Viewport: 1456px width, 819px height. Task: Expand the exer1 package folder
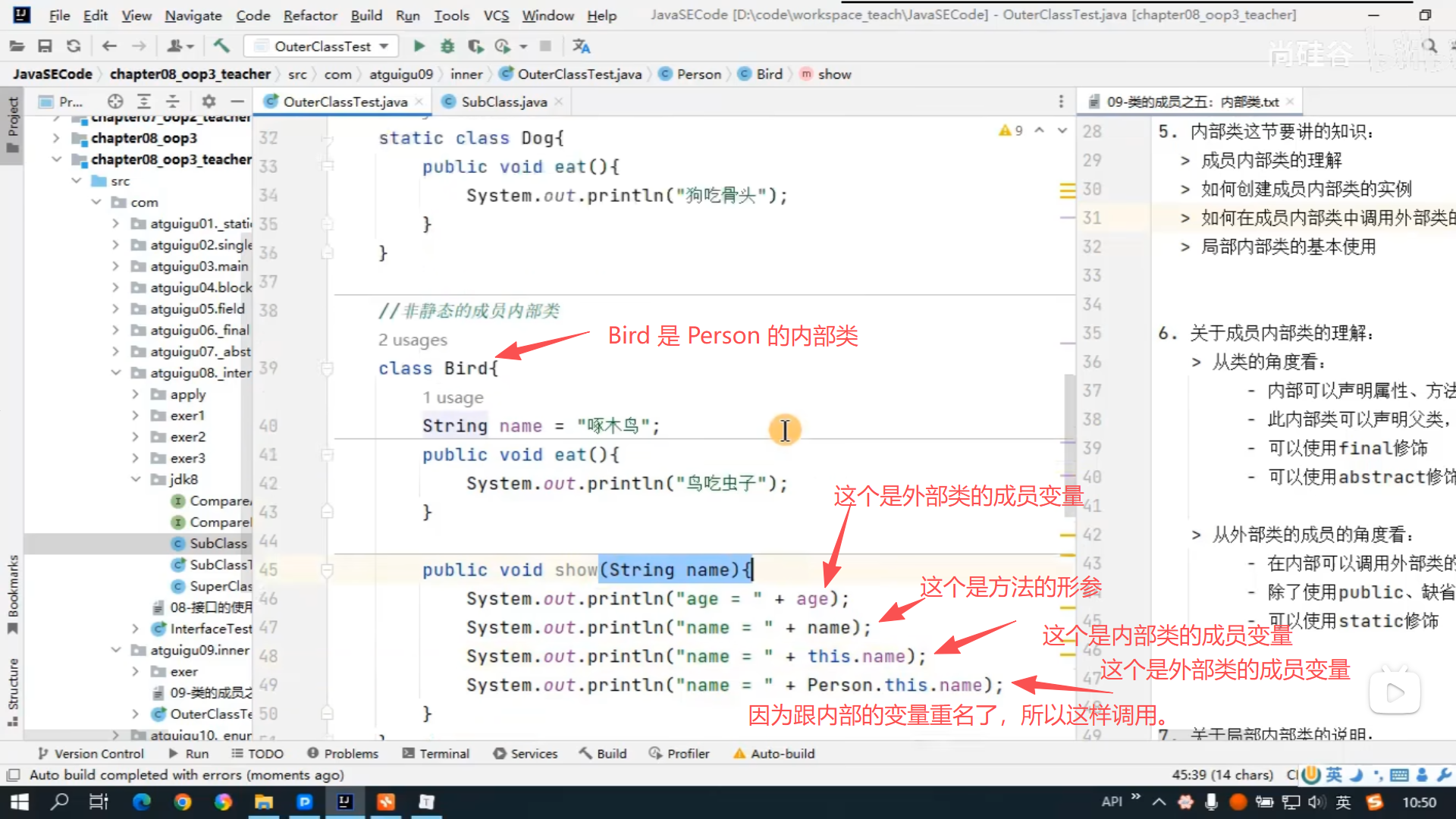(x=136, y=416)
